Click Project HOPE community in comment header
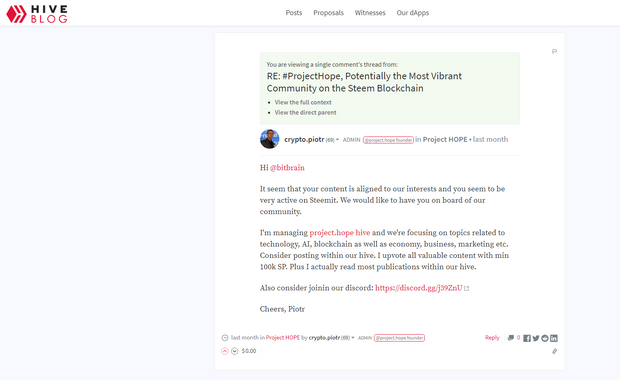Image resolution: width=620 pixels, height=380 pixels. 445,139
